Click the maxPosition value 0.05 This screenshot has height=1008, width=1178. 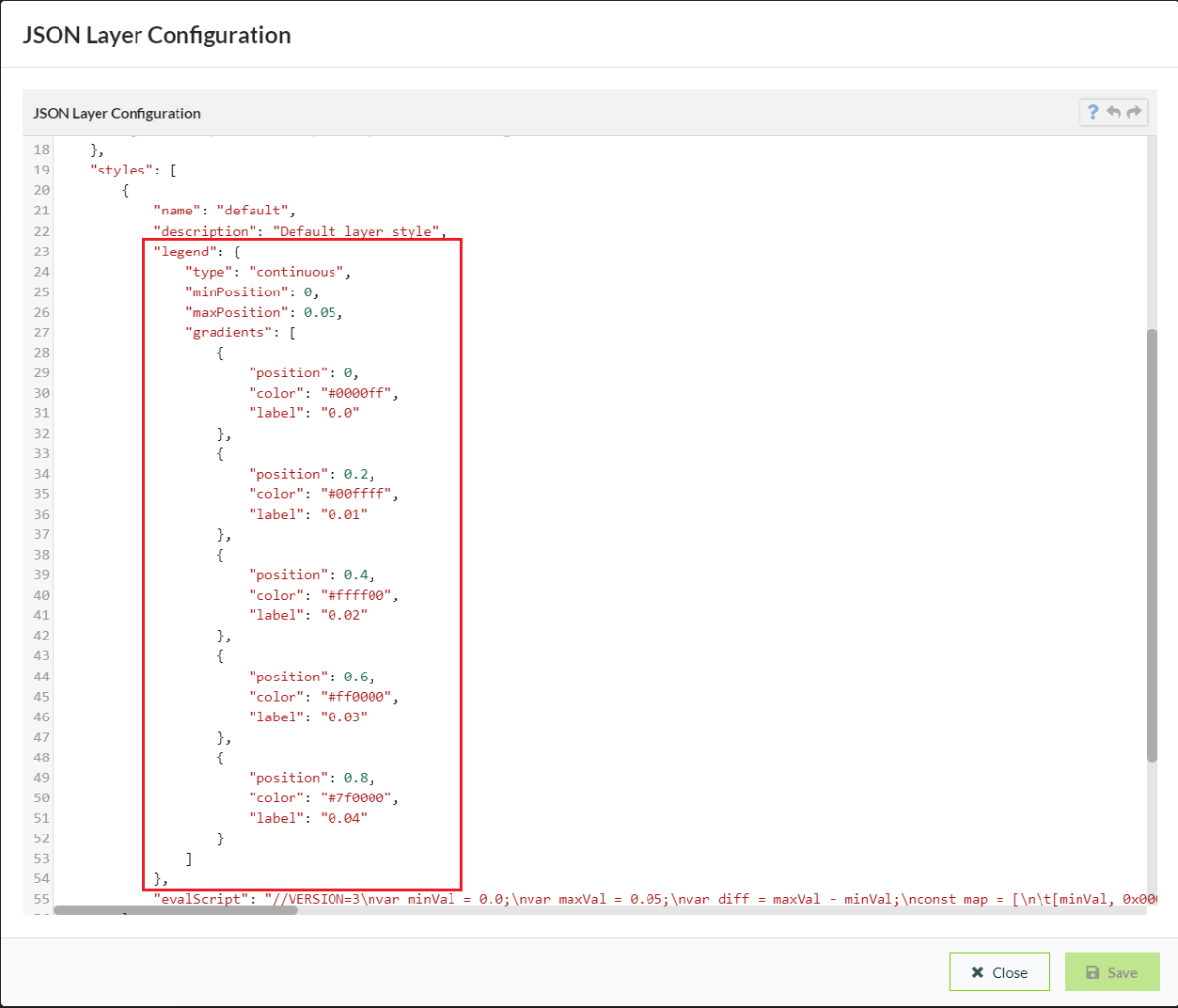[322, 312]
